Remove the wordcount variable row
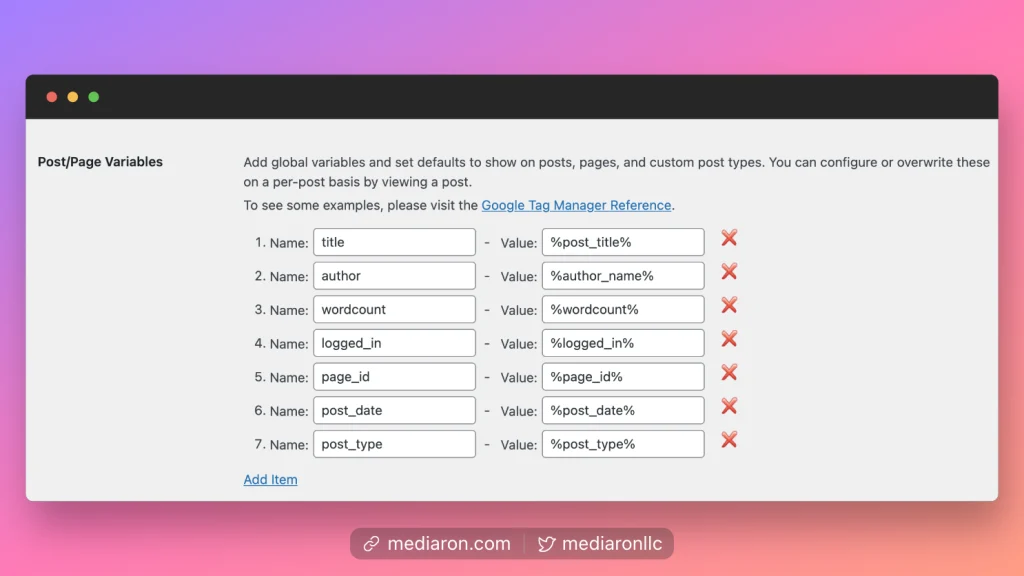Screen dimensions: 1024x576 coord(729,305)
